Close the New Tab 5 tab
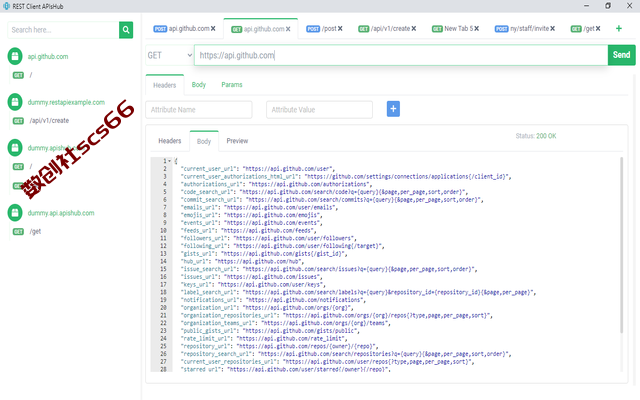The width and height of the screenshot is (640, 400). pyautogui.click(x=476, y=29)
